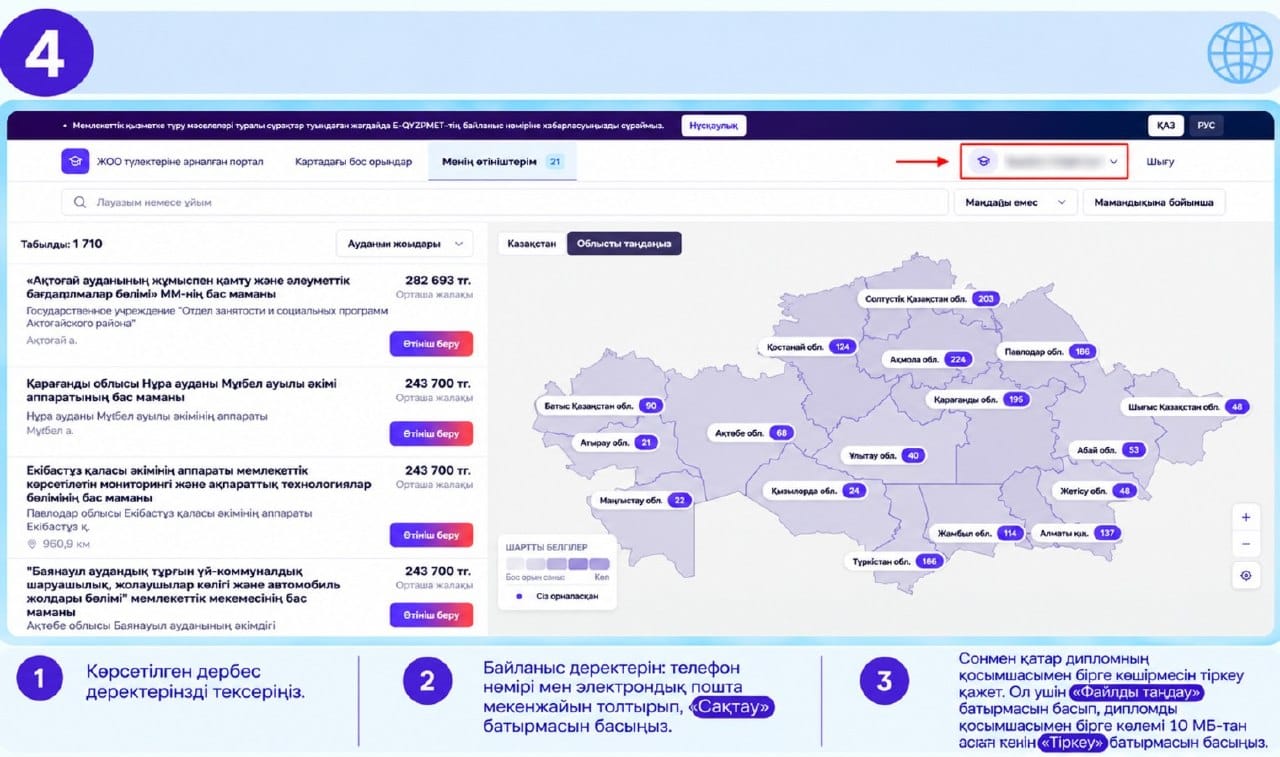1280x757 pixels.
Task: Click the locate-me target icon on map
Action: point(1245,575)
